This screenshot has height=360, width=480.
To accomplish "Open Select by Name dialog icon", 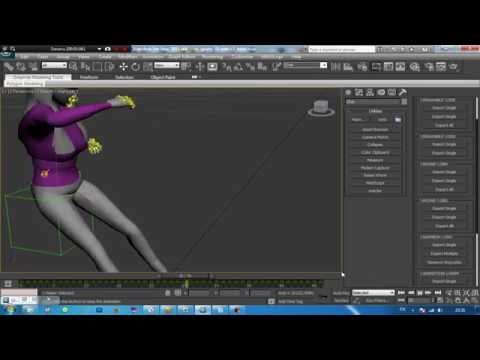I will pyautogui.click(x=85, y=67).
